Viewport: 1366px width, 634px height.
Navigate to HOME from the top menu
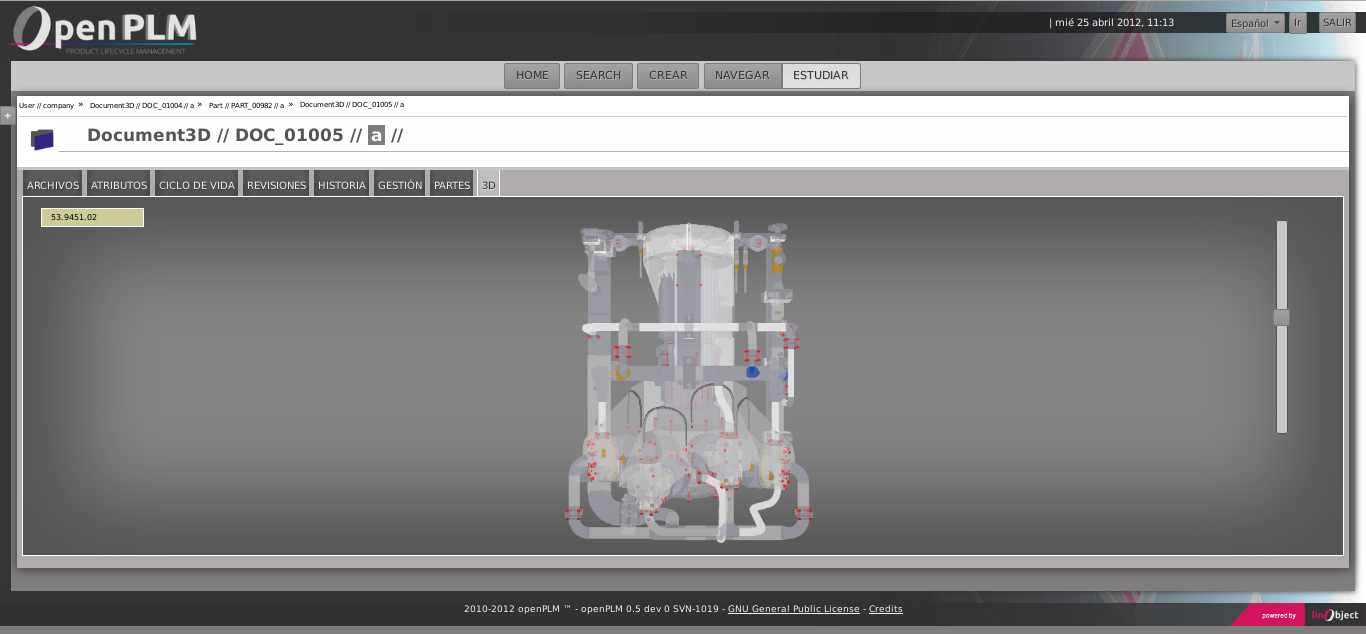tap(531, 74)
